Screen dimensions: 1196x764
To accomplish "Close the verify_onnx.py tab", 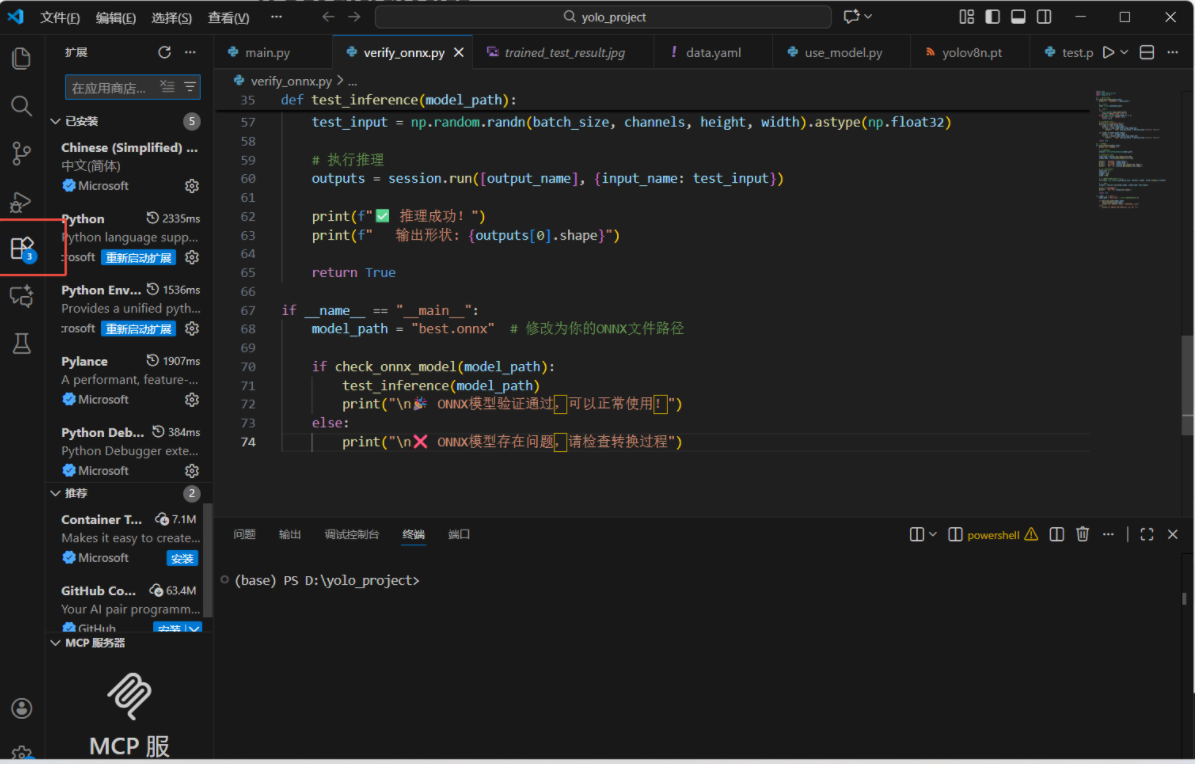I will pyautogui.click(x=458, y=53).
